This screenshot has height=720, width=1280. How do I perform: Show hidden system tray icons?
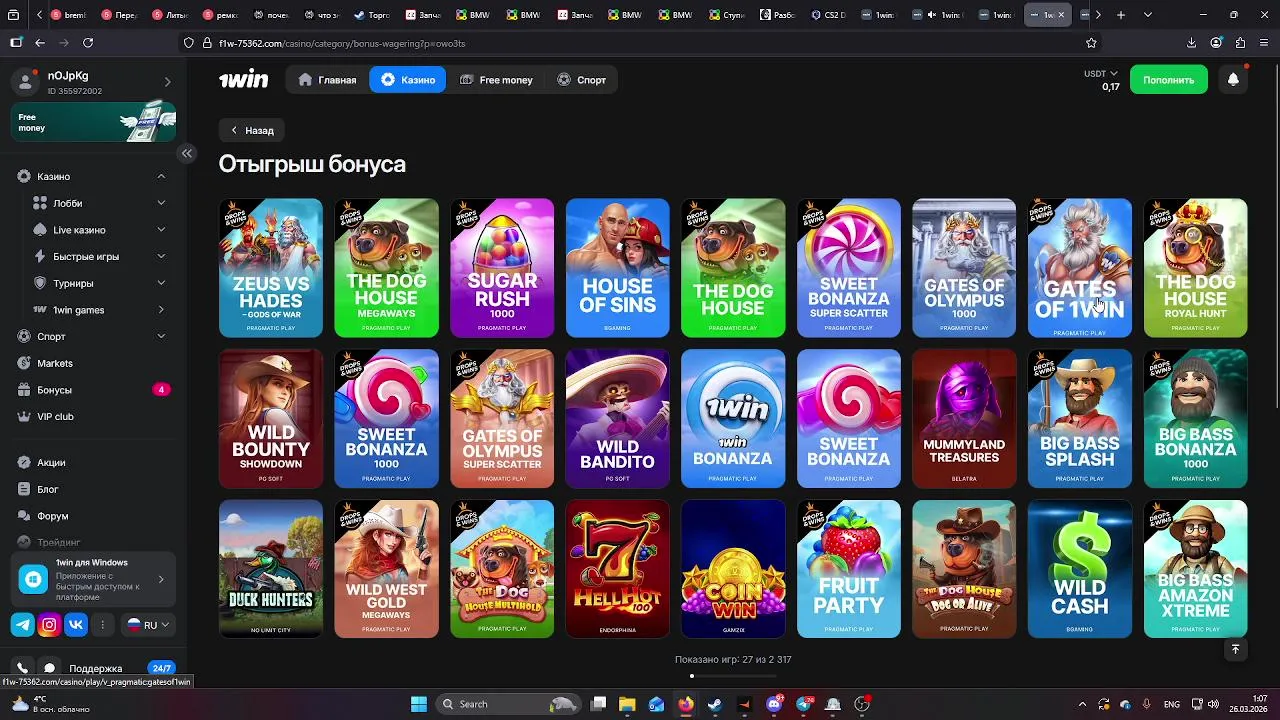click(x=1082, y=704)
